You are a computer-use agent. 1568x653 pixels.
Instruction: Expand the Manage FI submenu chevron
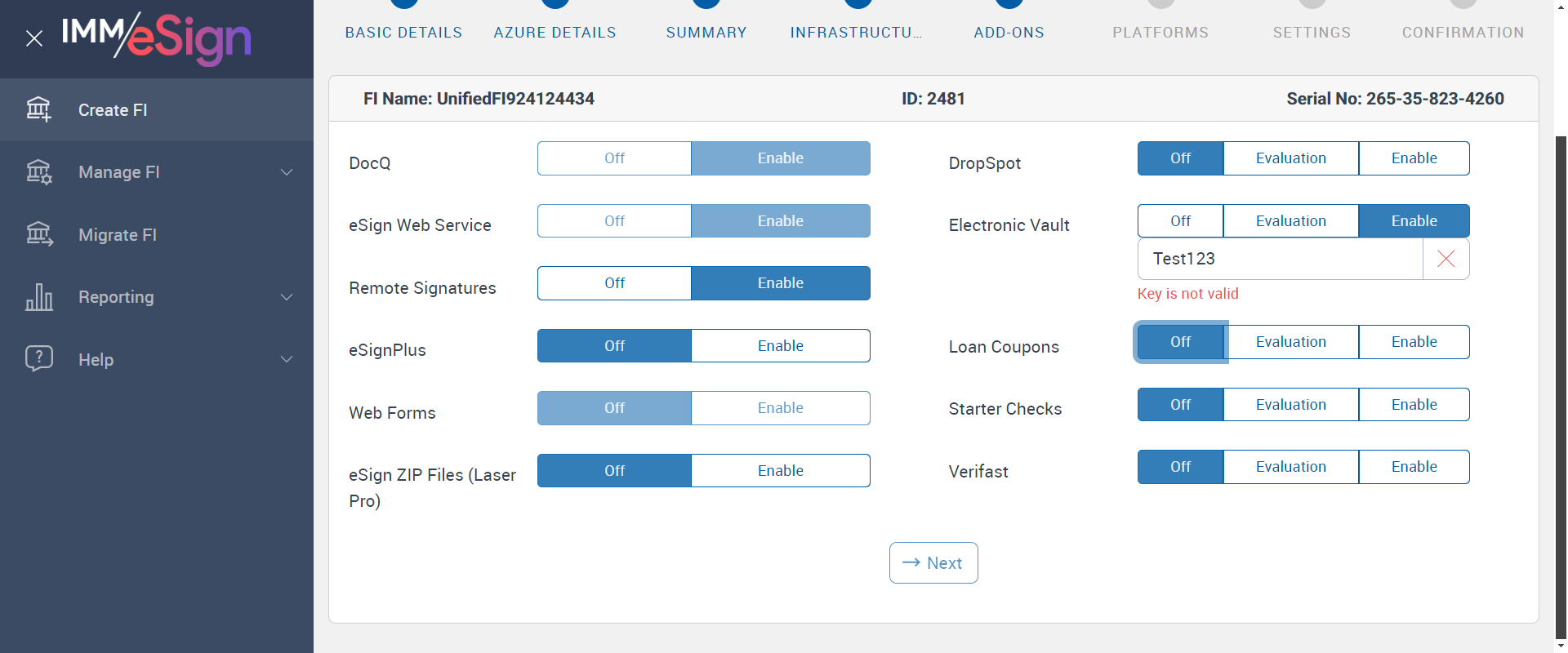[287, 172]
